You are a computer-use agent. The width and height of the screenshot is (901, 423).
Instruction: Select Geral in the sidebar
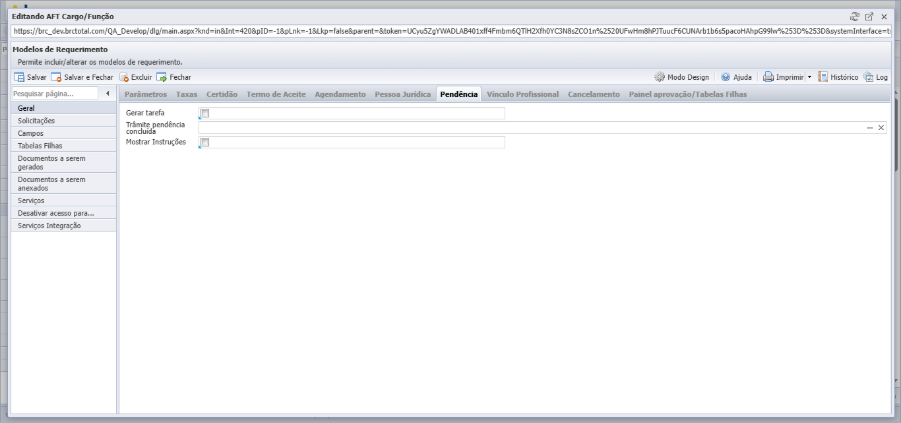coord(63,108)
